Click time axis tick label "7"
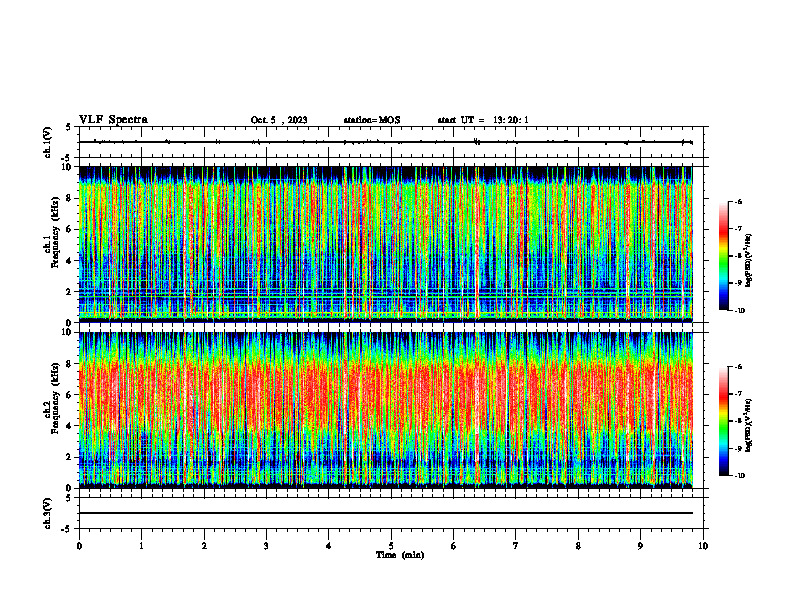 pyautogui.click(x=516, y=546)
